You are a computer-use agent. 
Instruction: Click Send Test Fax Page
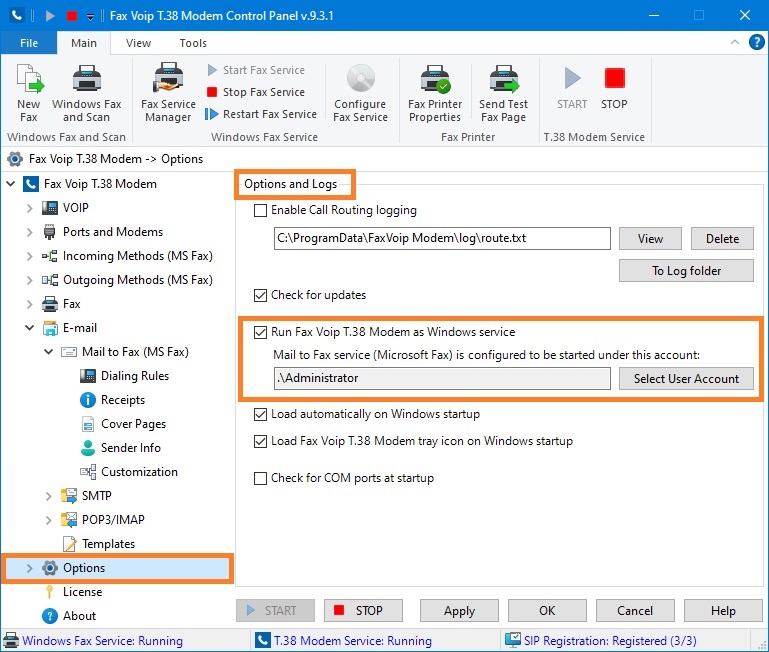504,93
